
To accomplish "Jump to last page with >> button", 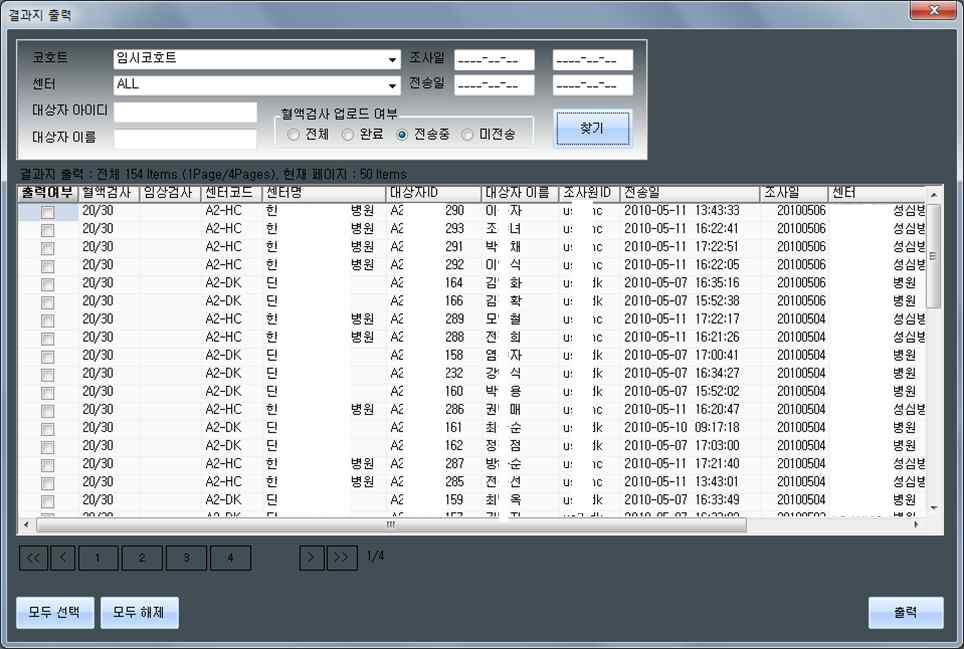I will pos(341,557).
